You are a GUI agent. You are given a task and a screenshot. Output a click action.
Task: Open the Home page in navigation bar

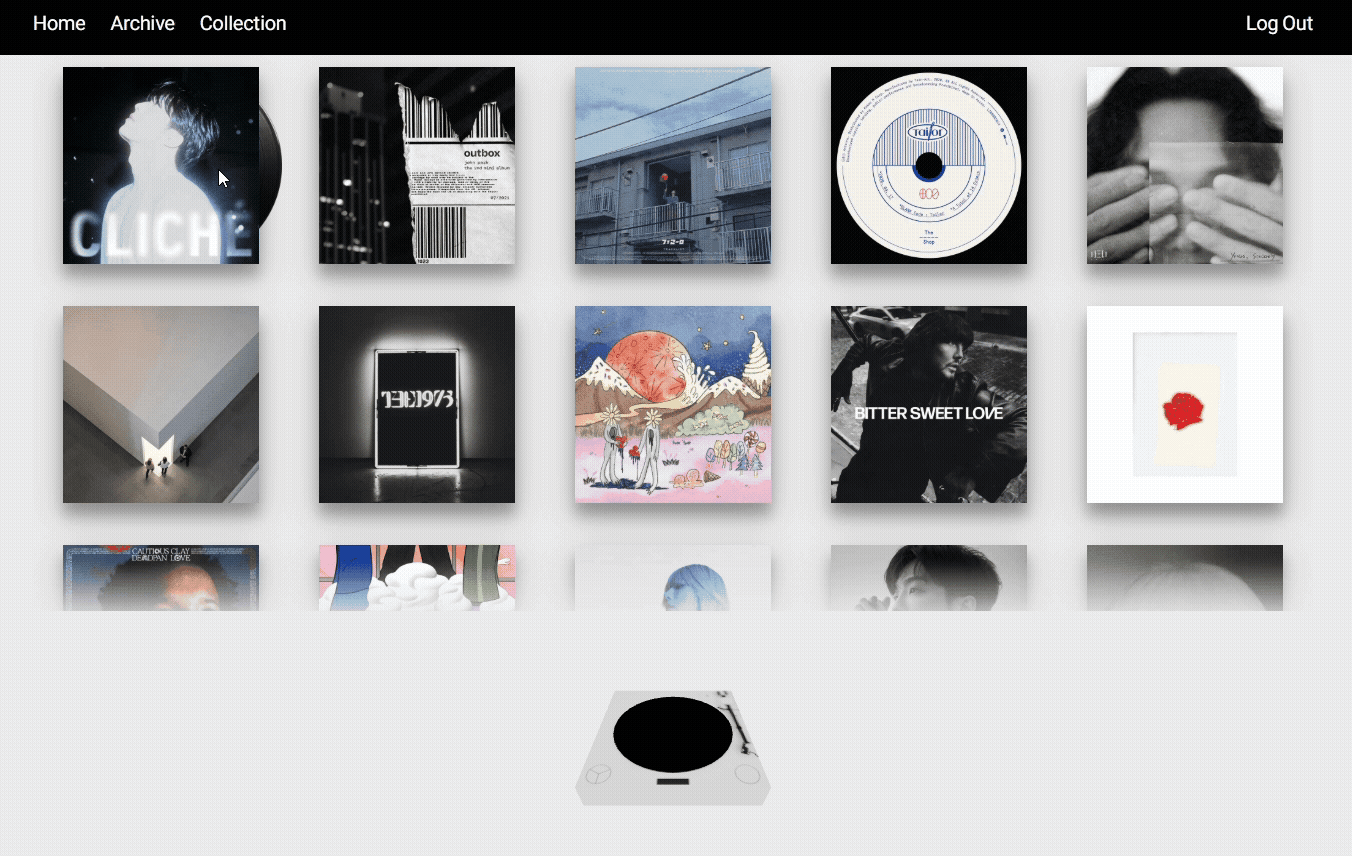[x=59, y=23]
